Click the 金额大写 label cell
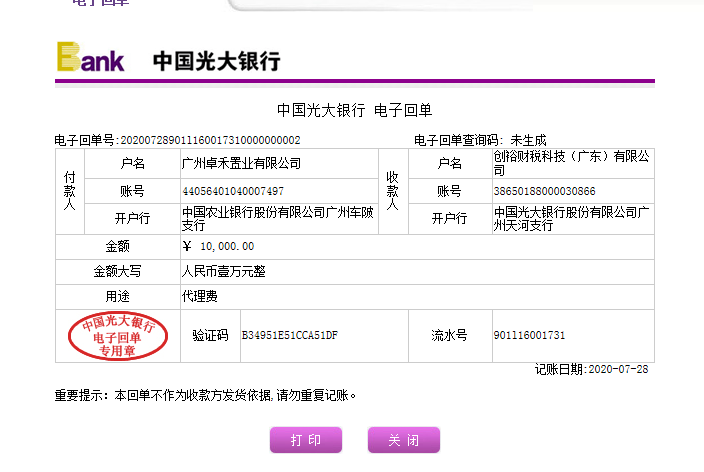The height and width of the screenshot is (472, 704). point(118,271)
